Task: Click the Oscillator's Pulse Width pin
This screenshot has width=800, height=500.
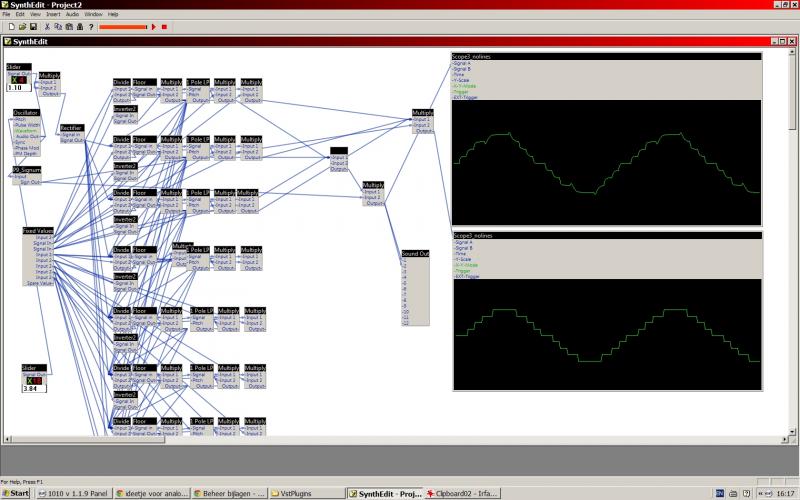Action: click(27, 125)
